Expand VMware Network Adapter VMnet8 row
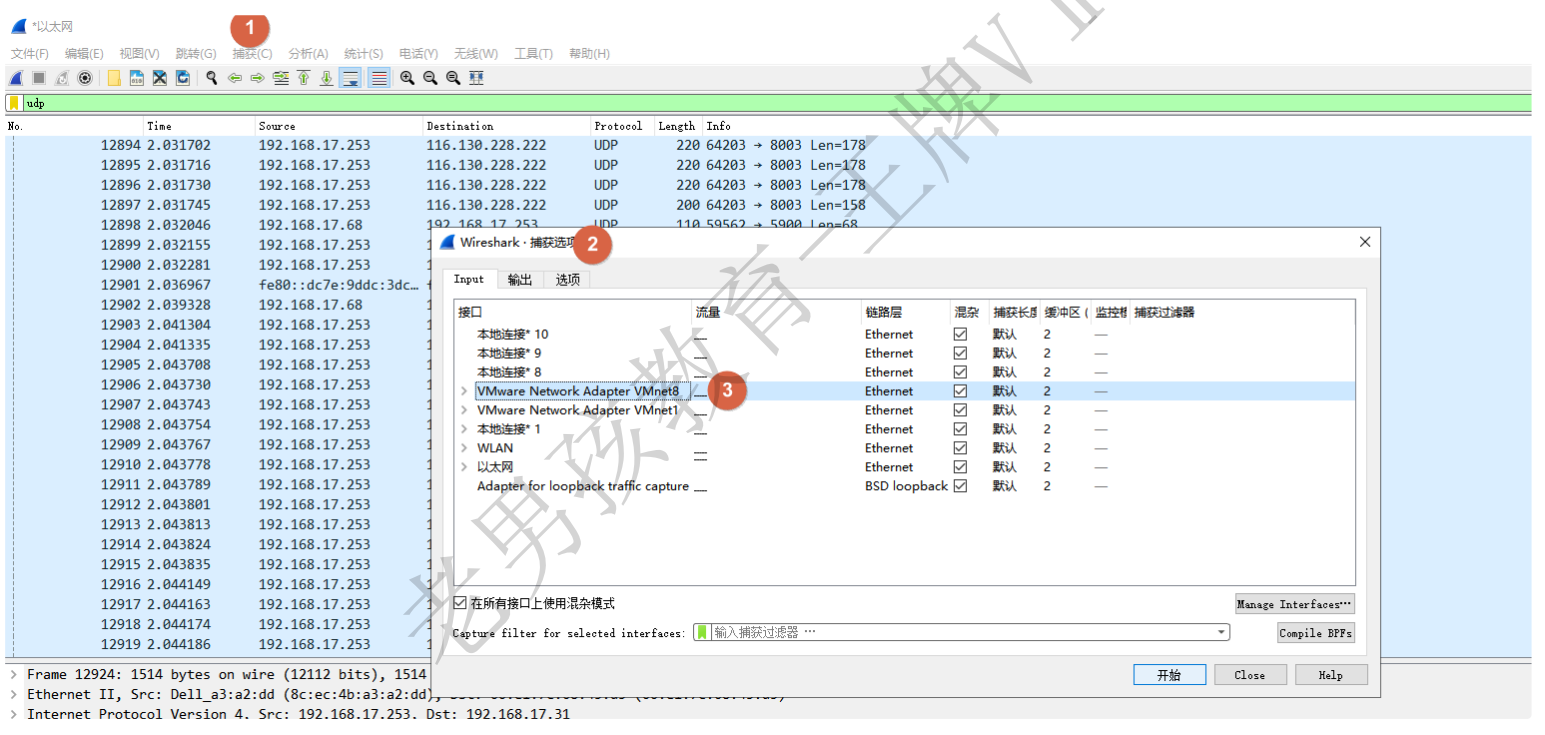 click(x=464, y=391)
